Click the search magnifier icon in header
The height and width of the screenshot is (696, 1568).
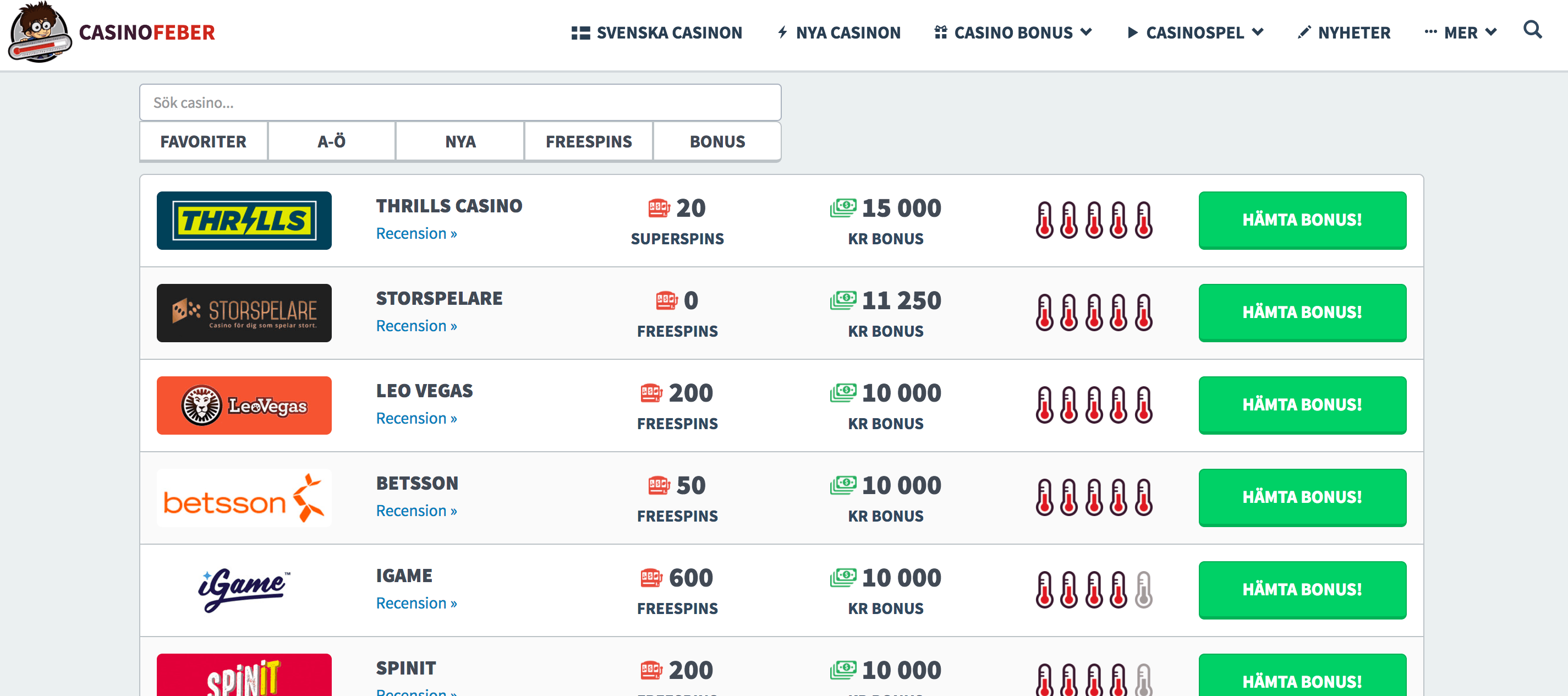tap(1532, 30)
